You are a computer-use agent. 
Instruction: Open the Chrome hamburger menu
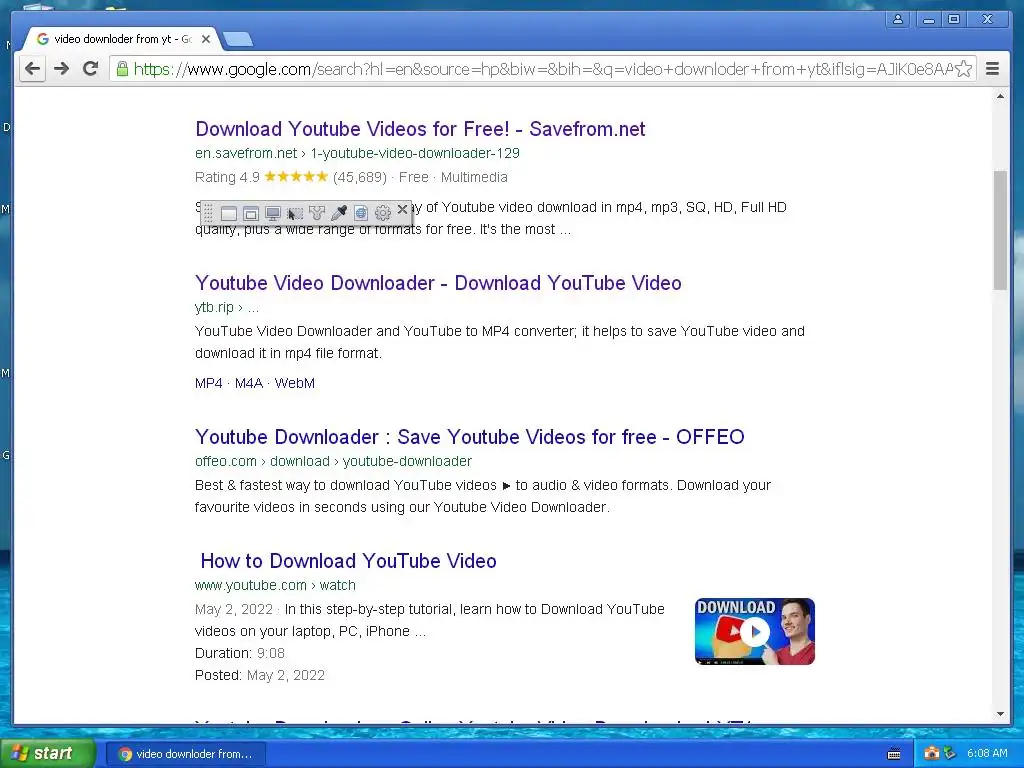pyautogui.click(x=992, y=69)
